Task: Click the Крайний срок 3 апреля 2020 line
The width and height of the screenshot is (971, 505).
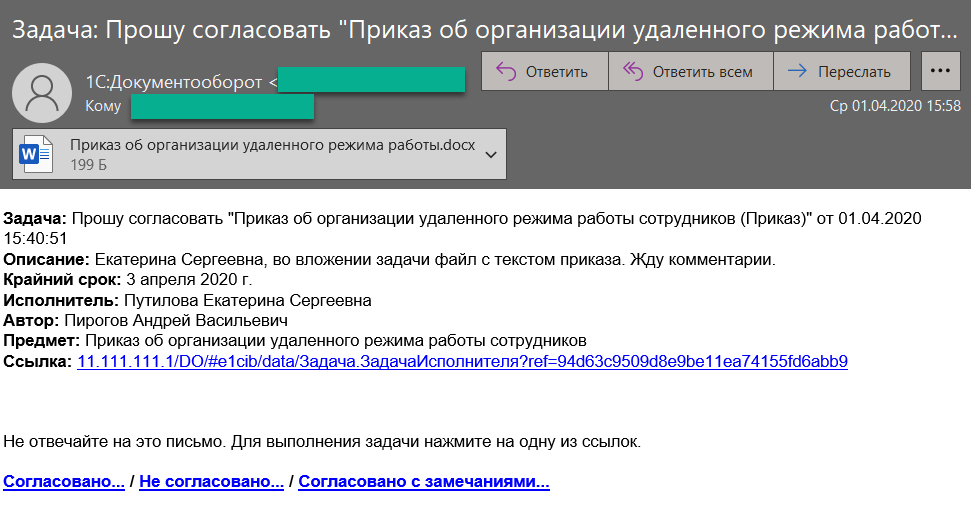Action: point(128,279)
